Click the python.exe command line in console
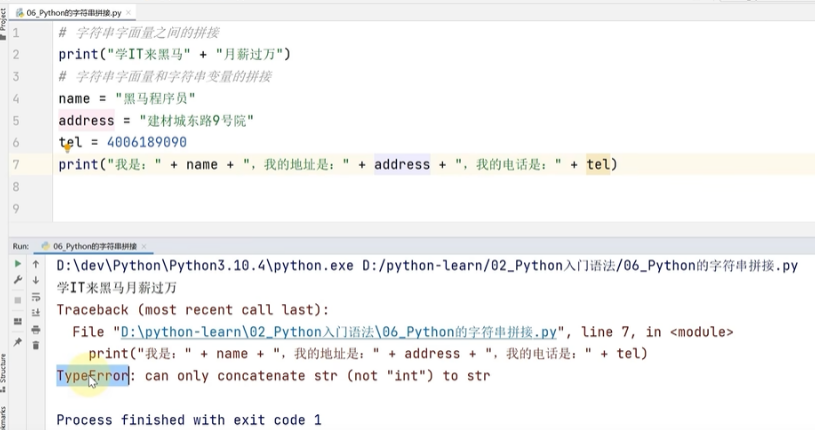This screenshot has height=430, width=815. point(427,266)
